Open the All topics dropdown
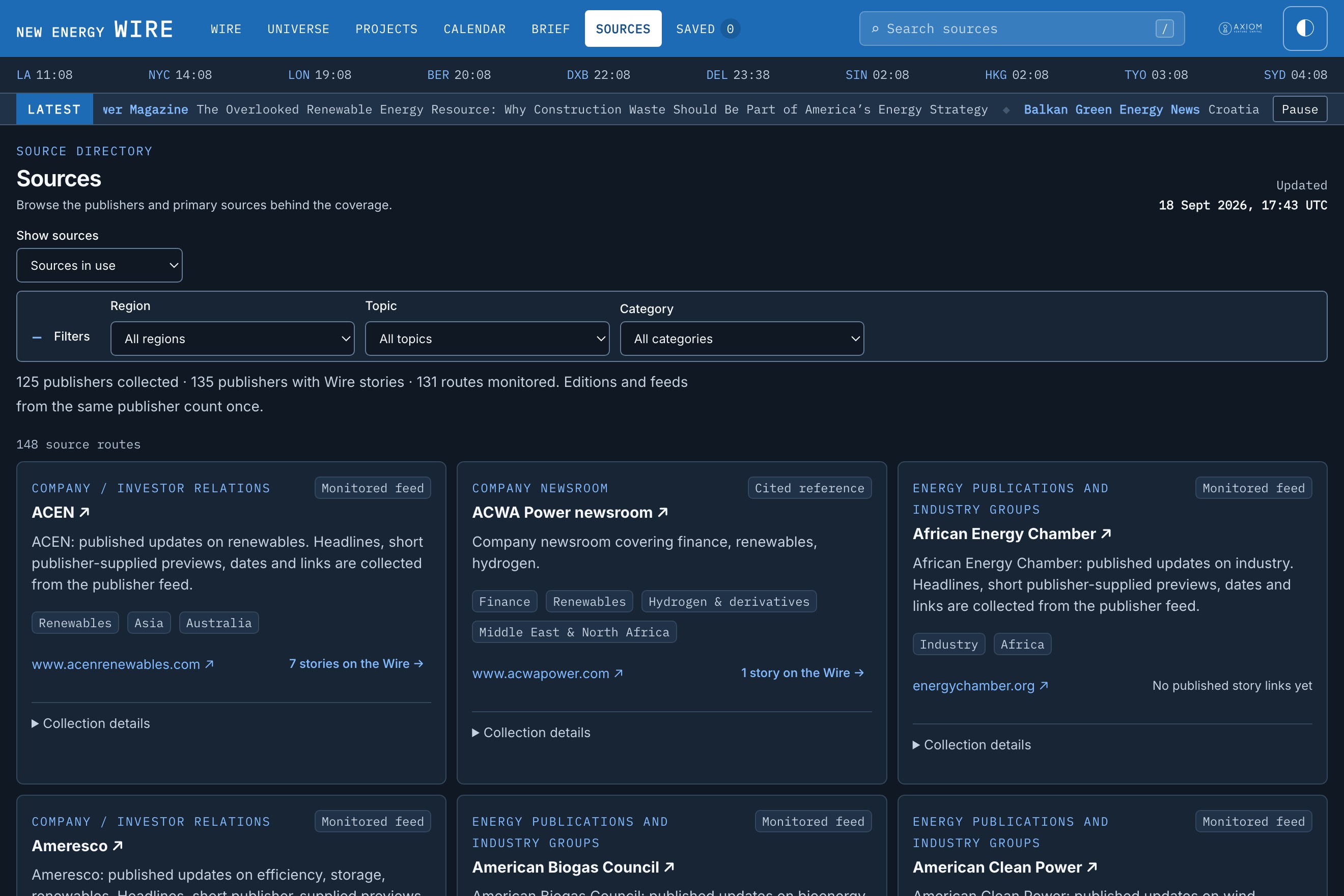 [487, 338]
